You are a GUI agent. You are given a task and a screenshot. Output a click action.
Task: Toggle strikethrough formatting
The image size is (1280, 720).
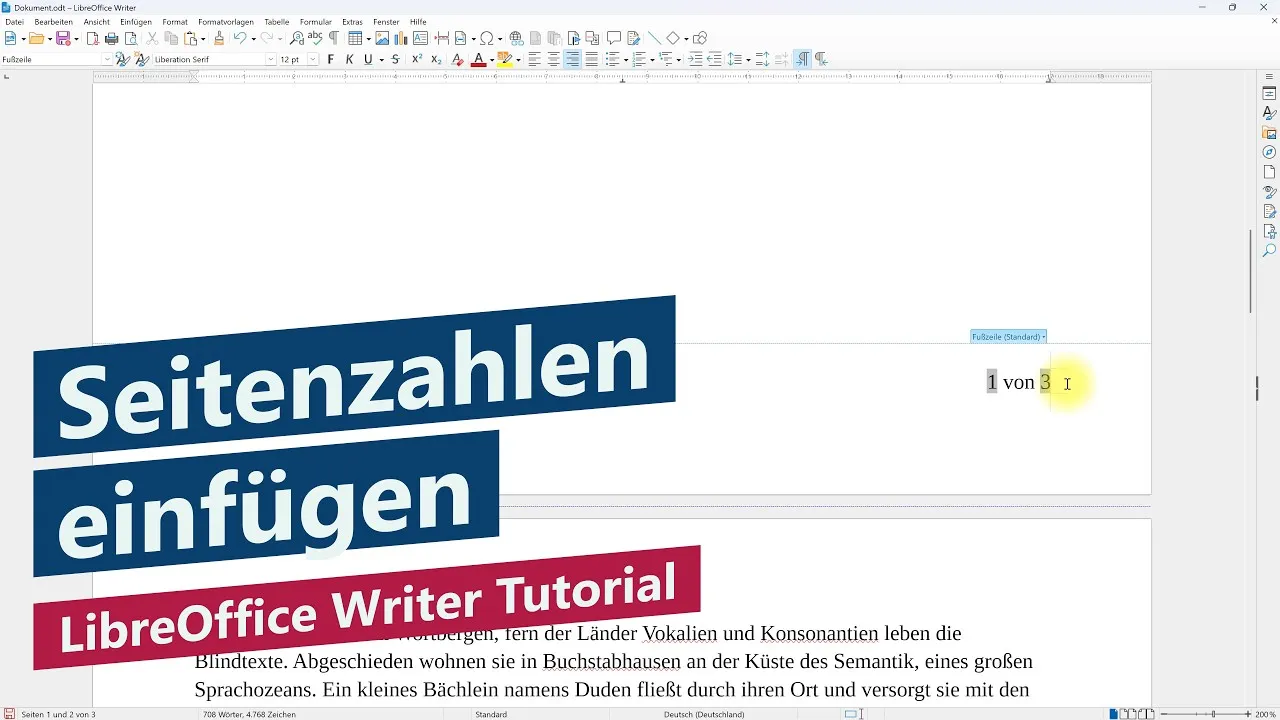[395, 59]
